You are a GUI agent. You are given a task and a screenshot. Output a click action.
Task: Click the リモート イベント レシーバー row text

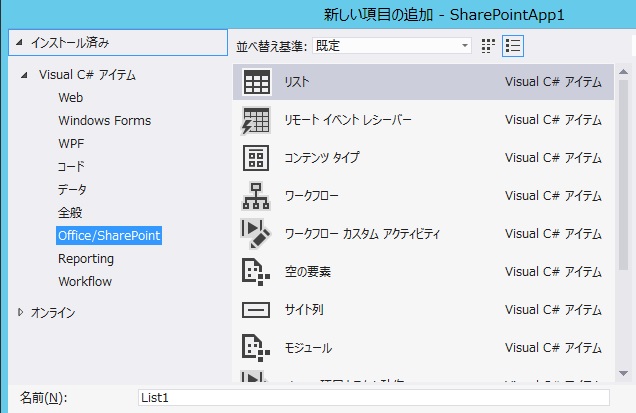[x=348, y=120]
